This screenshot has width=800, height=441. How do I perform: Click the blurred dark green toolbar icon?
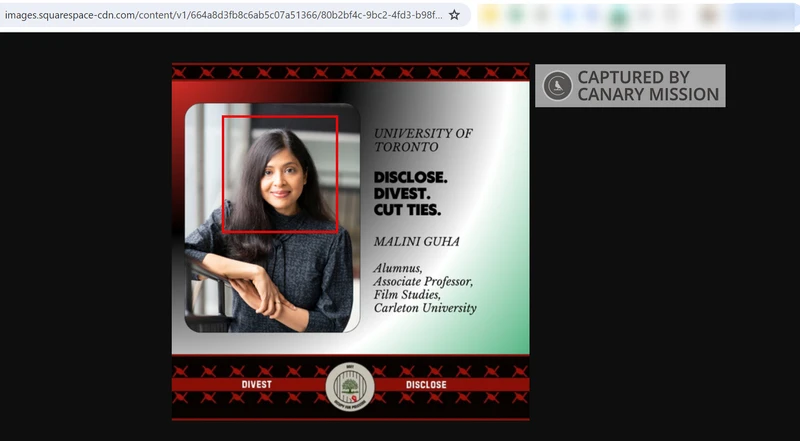pos(618,16)
